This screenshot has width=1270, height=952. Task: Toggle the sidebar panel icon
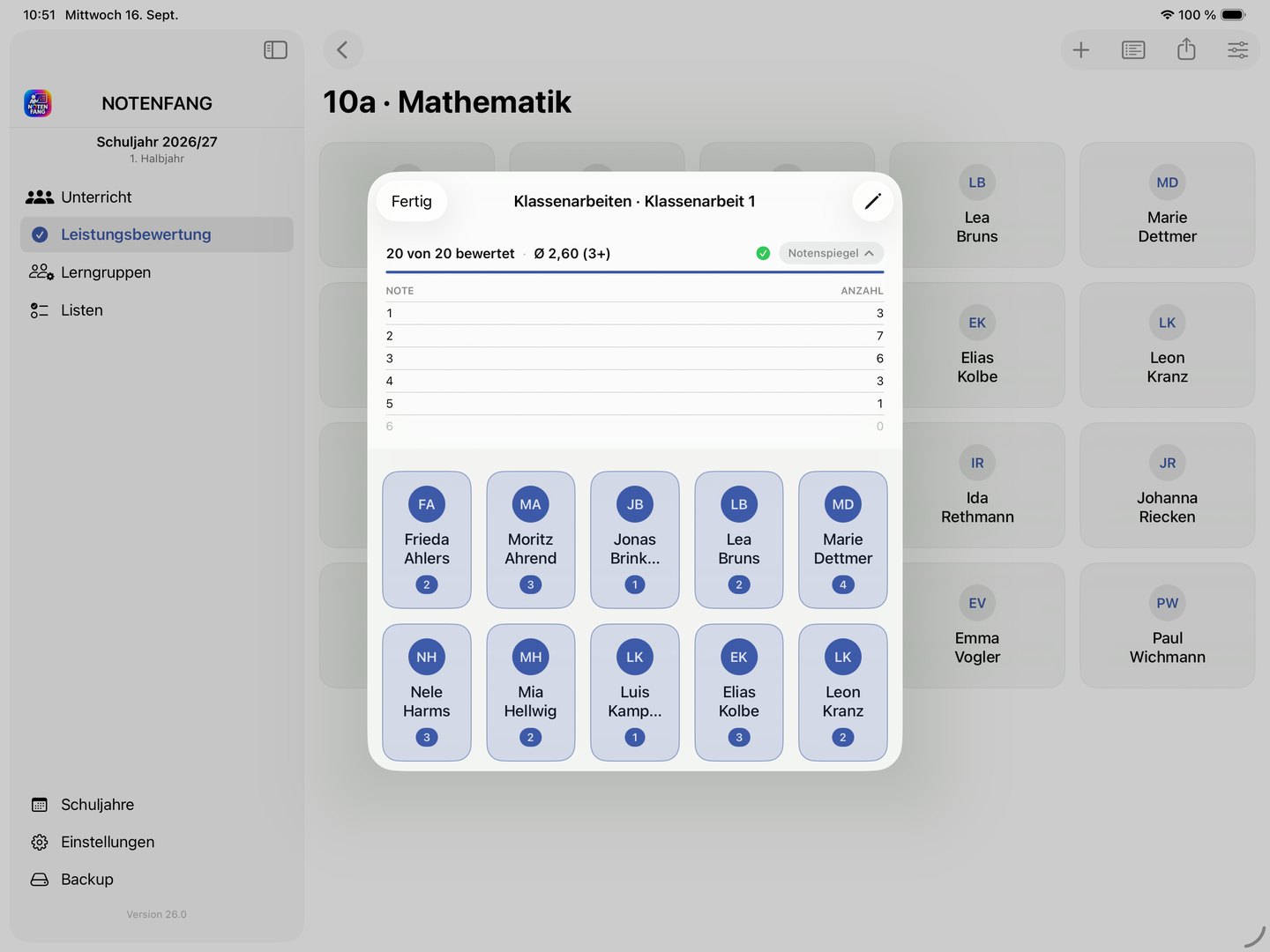coord(275,50)
